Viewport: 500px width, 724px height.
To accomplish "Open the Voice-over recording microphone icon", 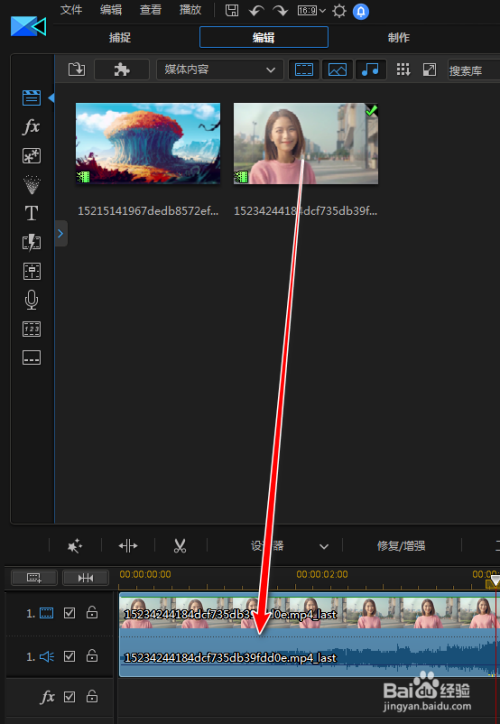I will tap(31, 300).
